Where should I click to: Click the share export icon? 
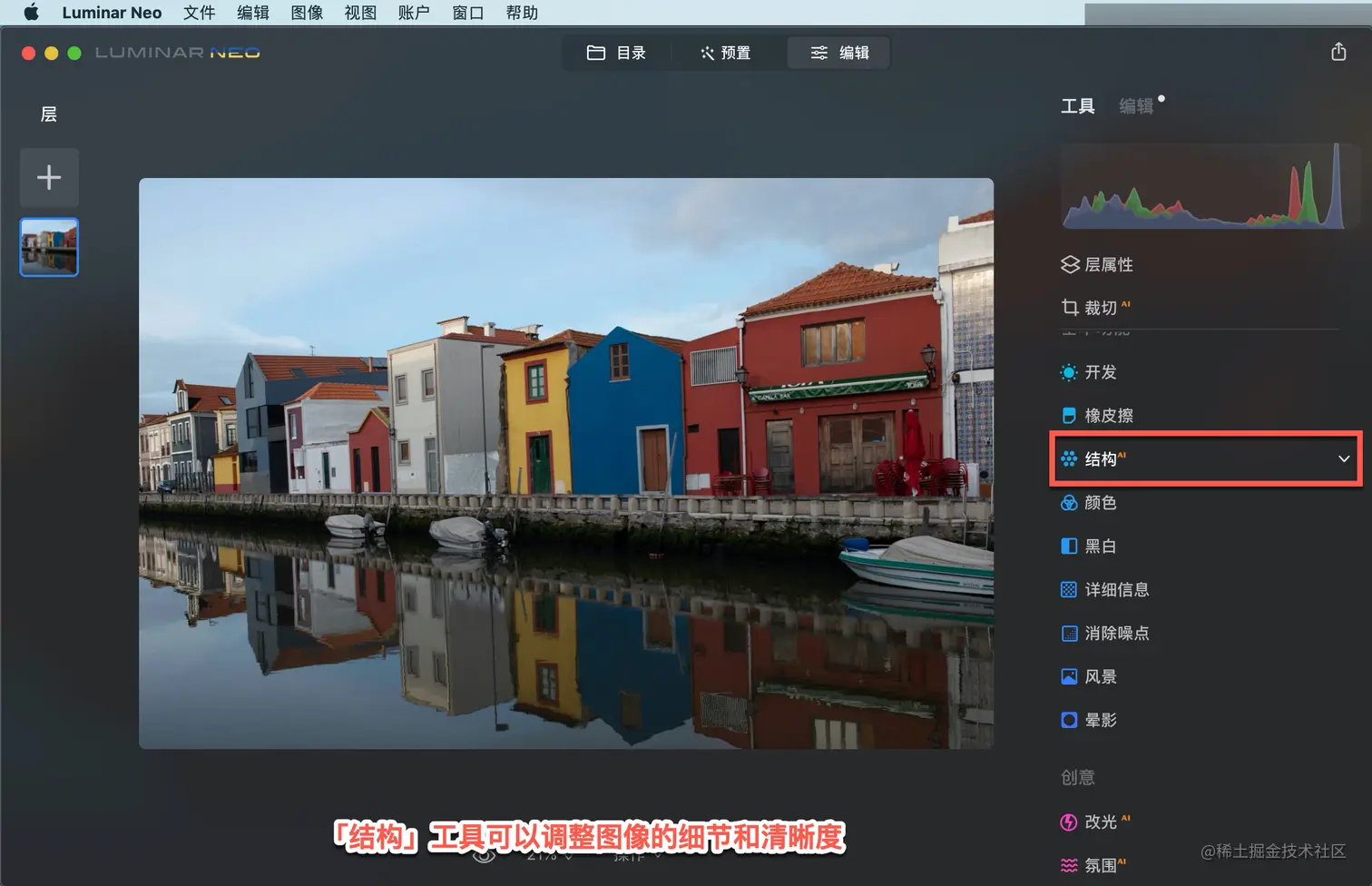pyautogui.click(x=1338, y=52)
